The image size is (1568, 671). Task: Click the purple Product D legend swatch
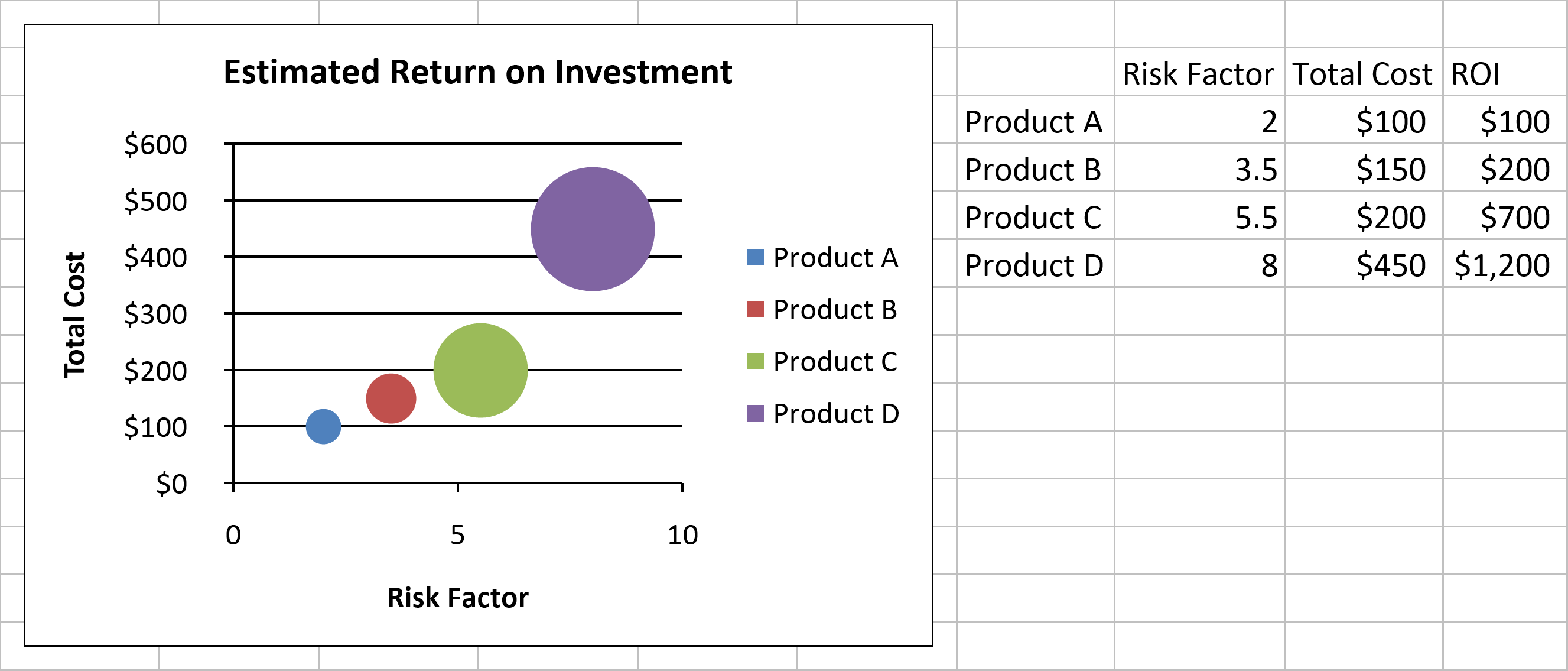755,413
